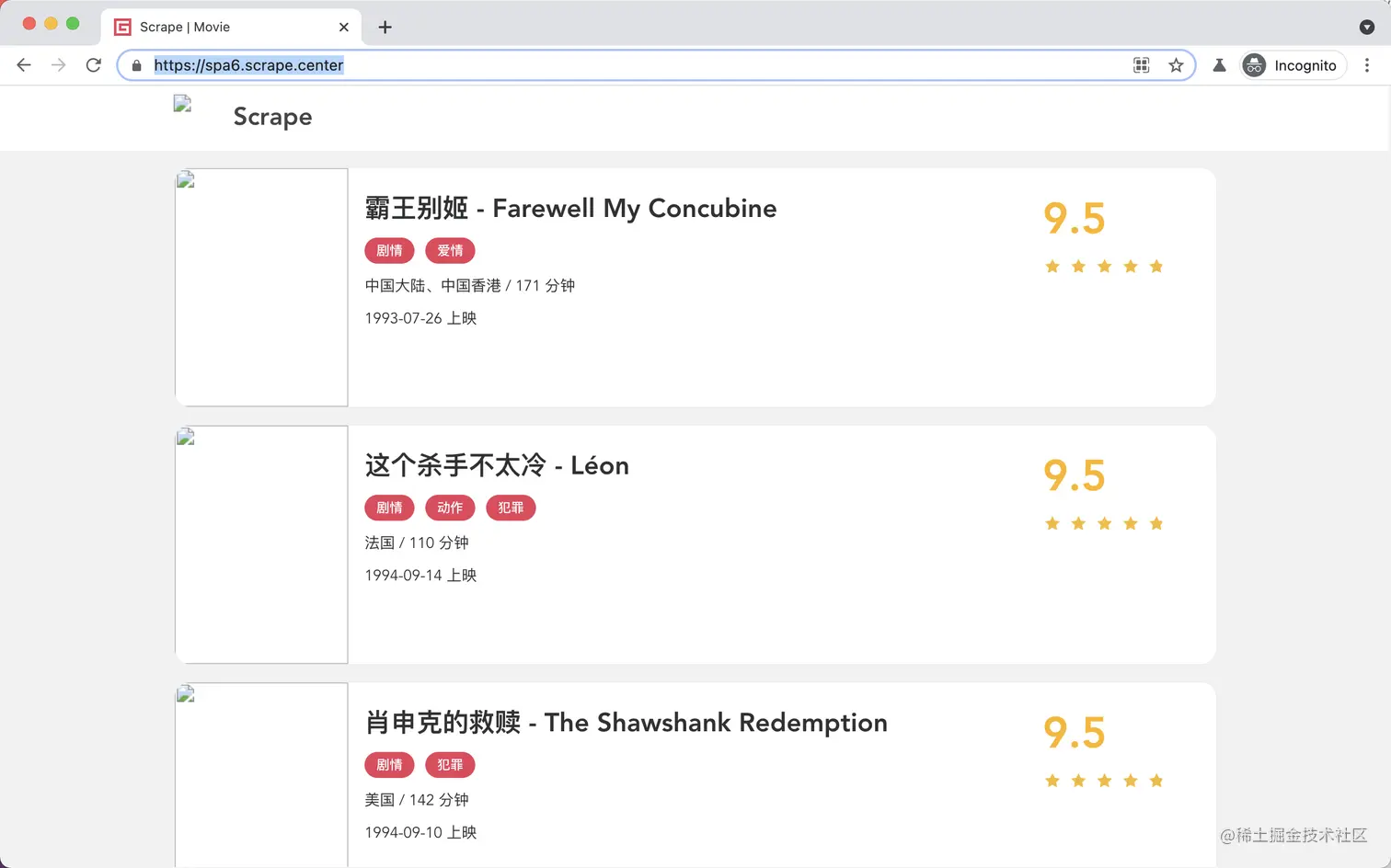Open The Shawshank Redemption title link

[627, 723]
